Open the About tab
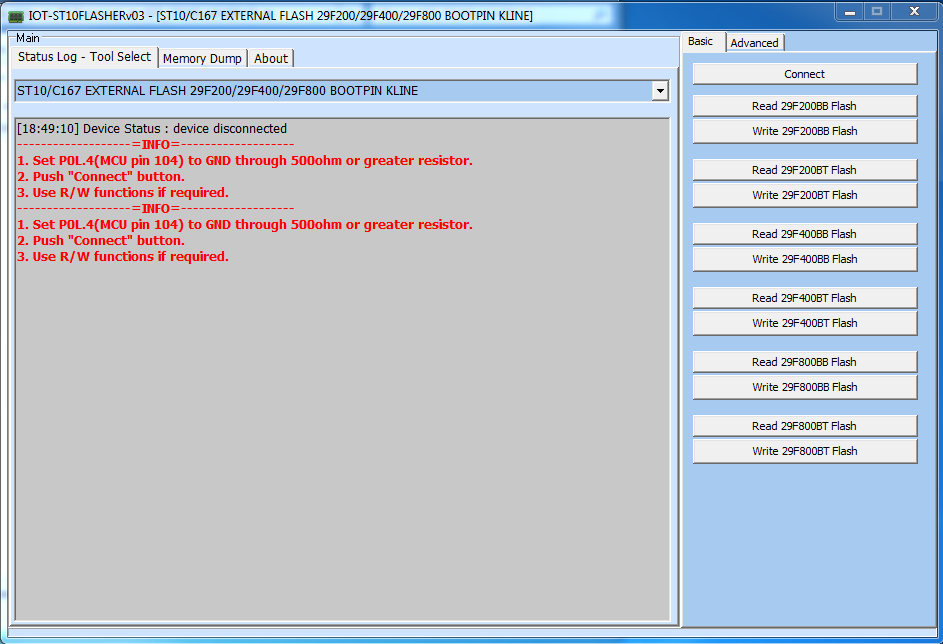 click(271, 58)
